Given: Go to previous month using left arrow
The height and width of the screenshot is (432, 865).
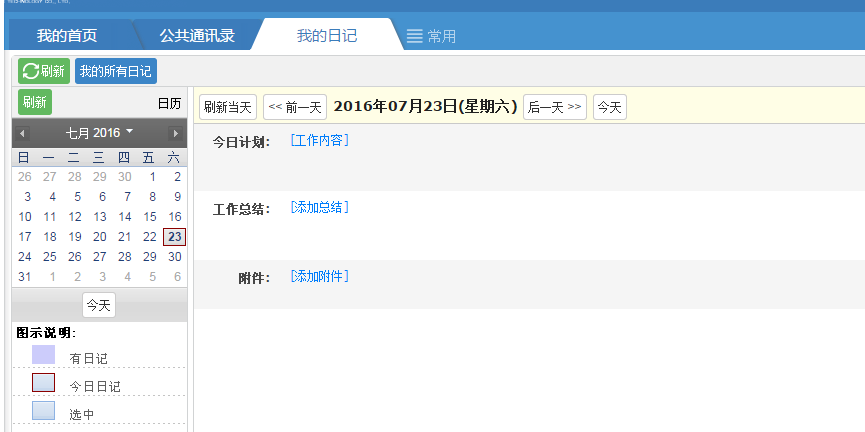Looking at the screenshot, I should (x=23, y=133).
